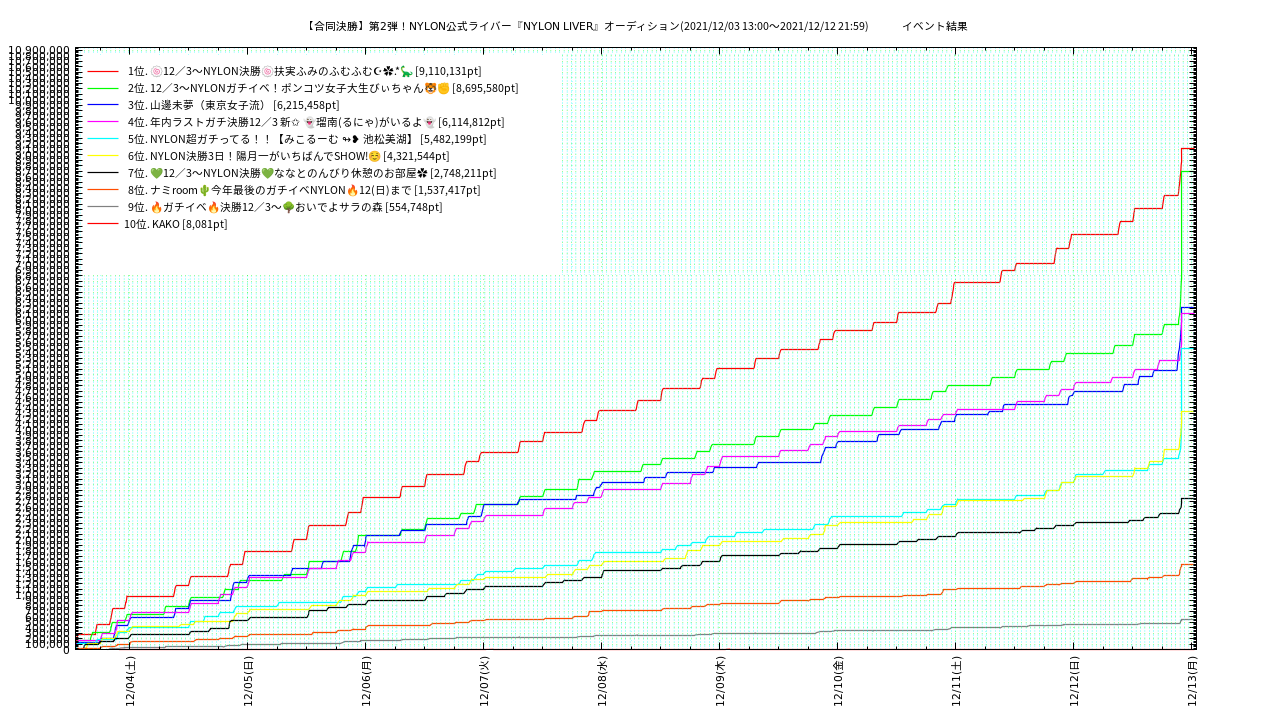Viewport: 1280px width, 720px height.
Task: Click the cyan line sample for 5位
Action: click(103, 139)
